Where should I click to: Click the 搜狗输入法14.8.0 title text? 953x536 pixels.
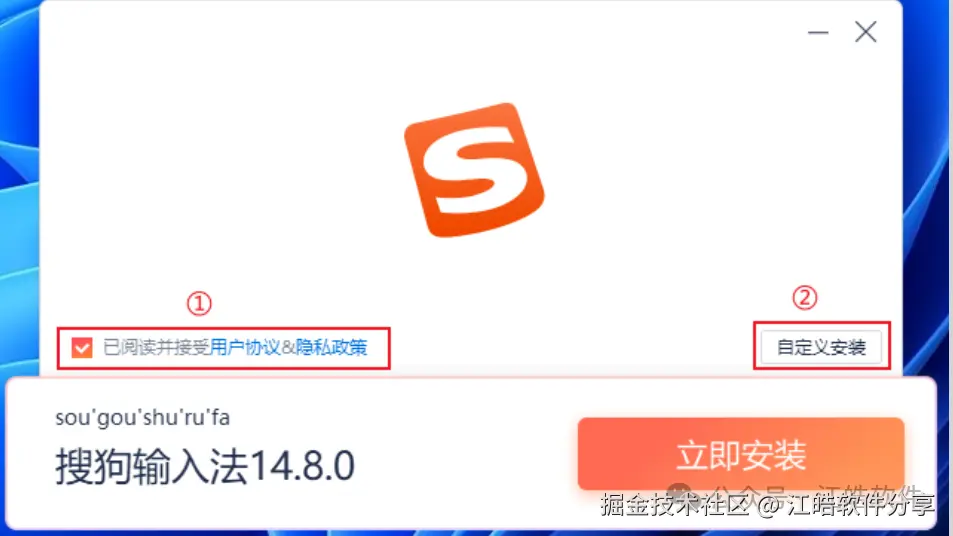click(205, 466)
